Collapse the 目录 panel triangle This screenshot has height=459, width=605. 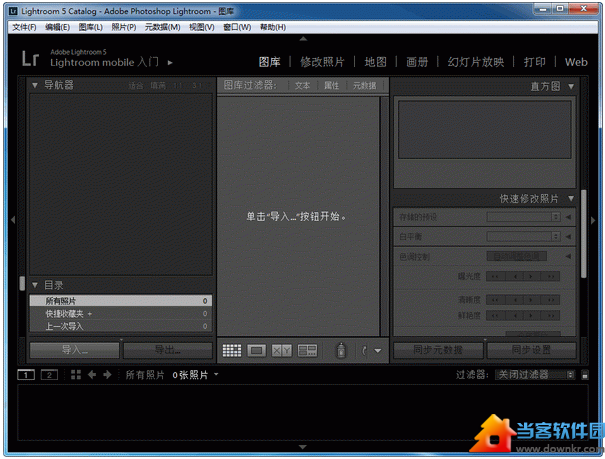click(x=35, y=285)
